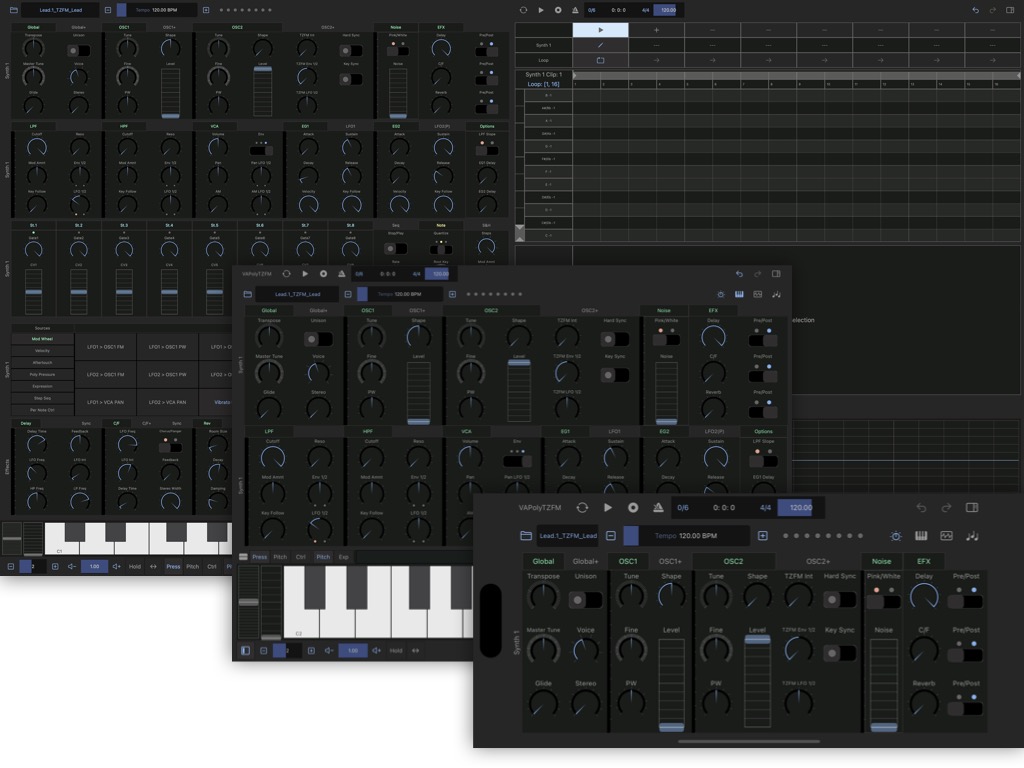Start playback in the frontmost window
This screenshot has width=1024, height=768.
tap(608, 507)
